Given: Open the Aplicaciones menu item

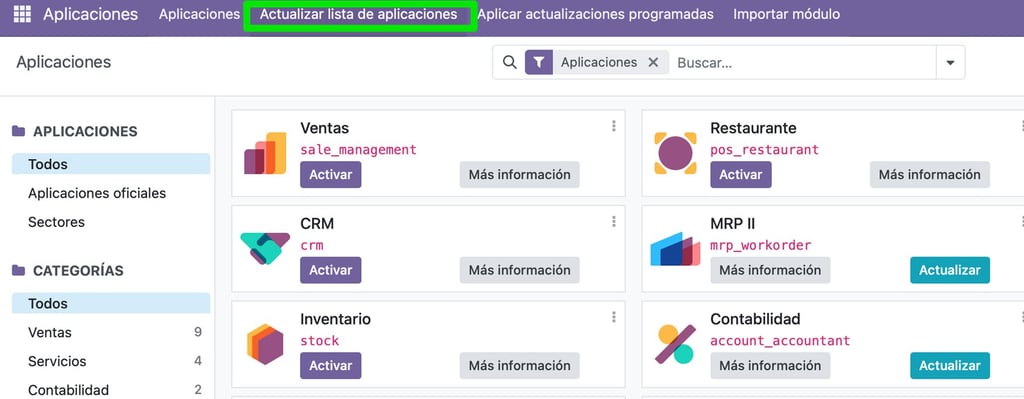Looking at the screenshot, I should tap(199, 14).
